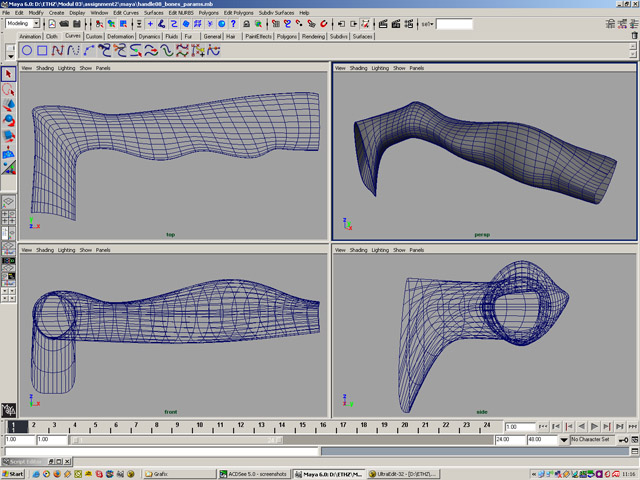Switch to UltraEdit-32 taskbar window

(403, 474)
